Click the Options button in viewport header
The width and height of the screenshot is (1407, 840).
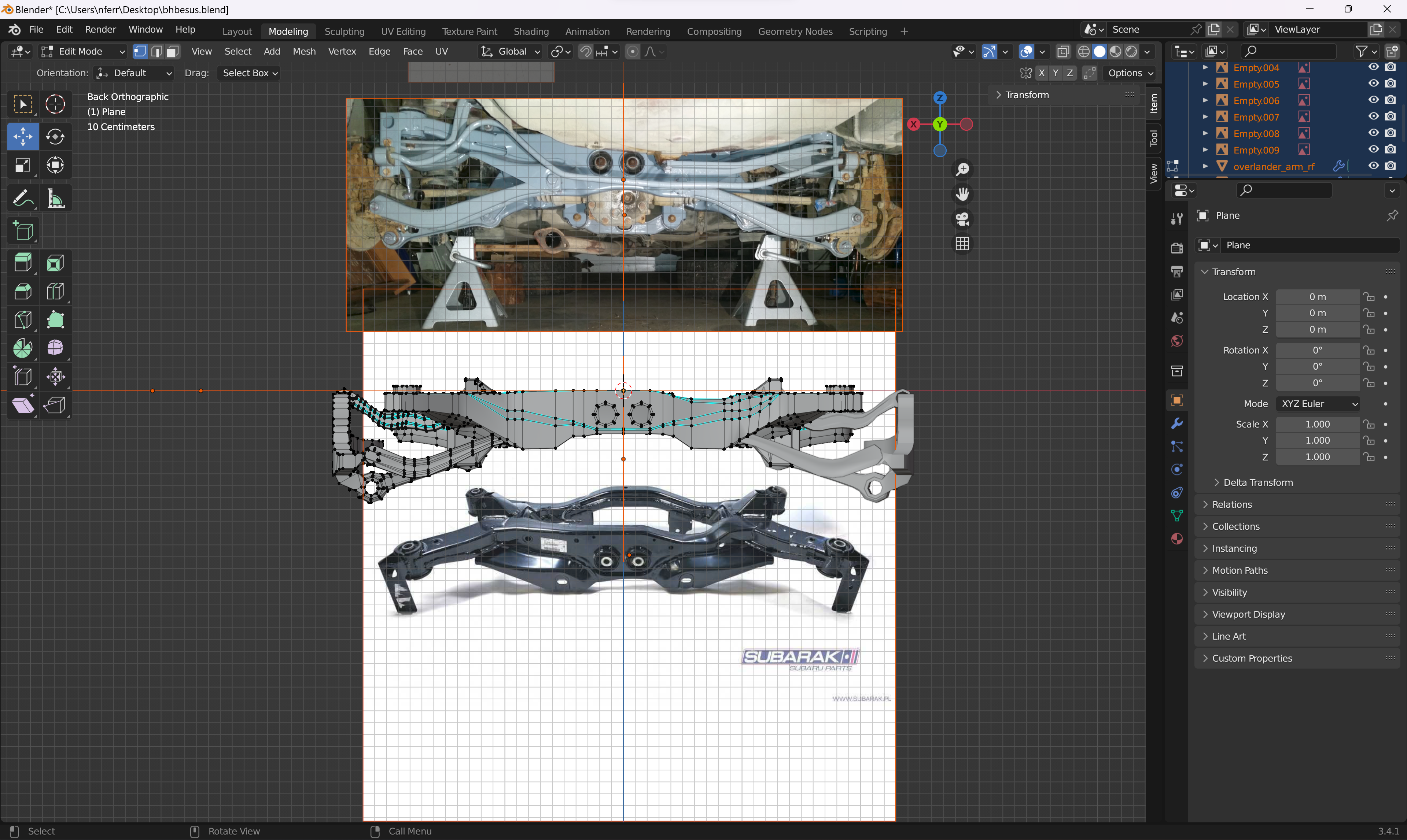(1130, 73)
